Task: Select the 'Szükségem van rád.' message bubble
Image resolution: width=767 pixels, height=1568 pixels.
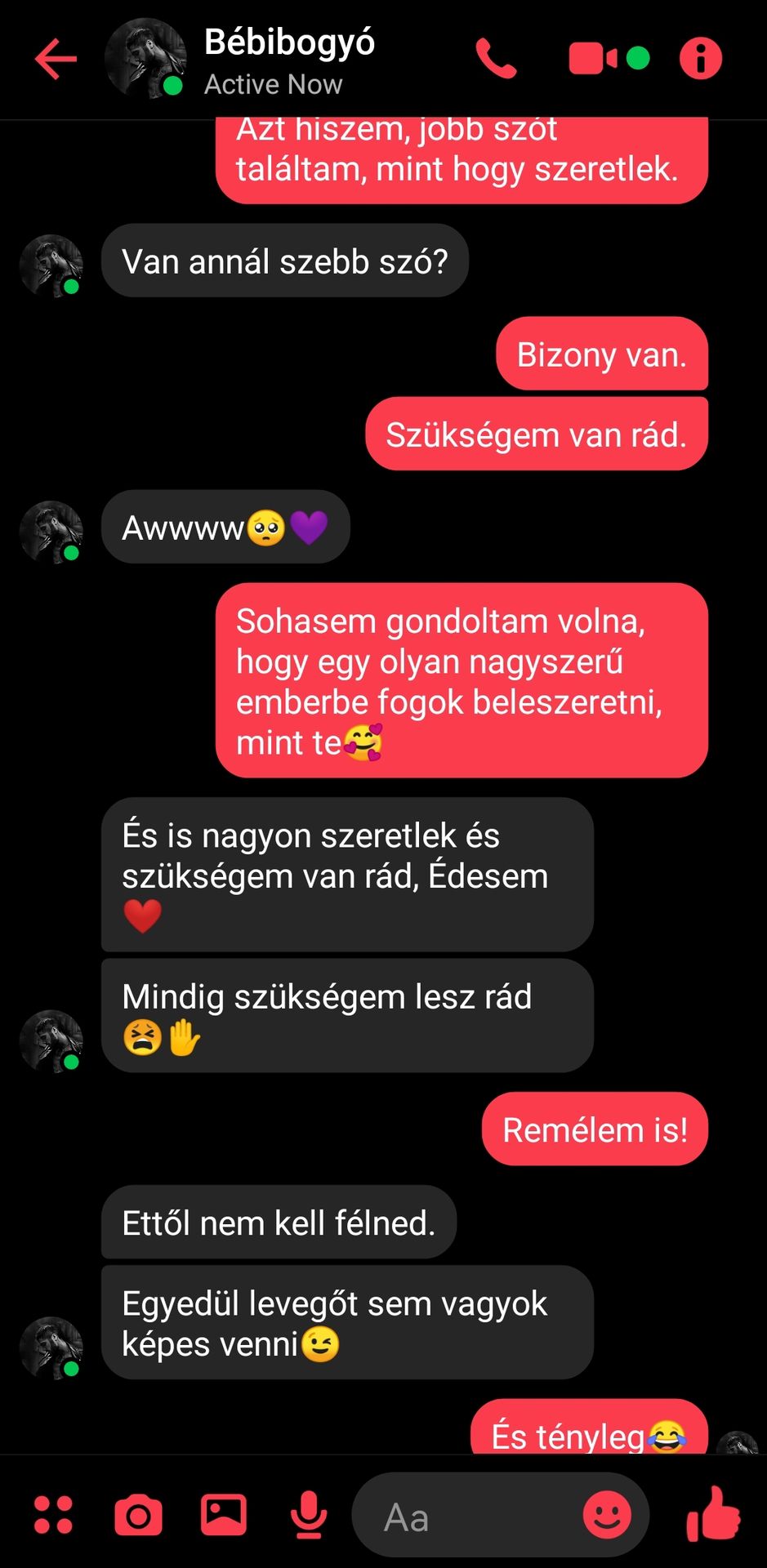Action: [537, 434]
